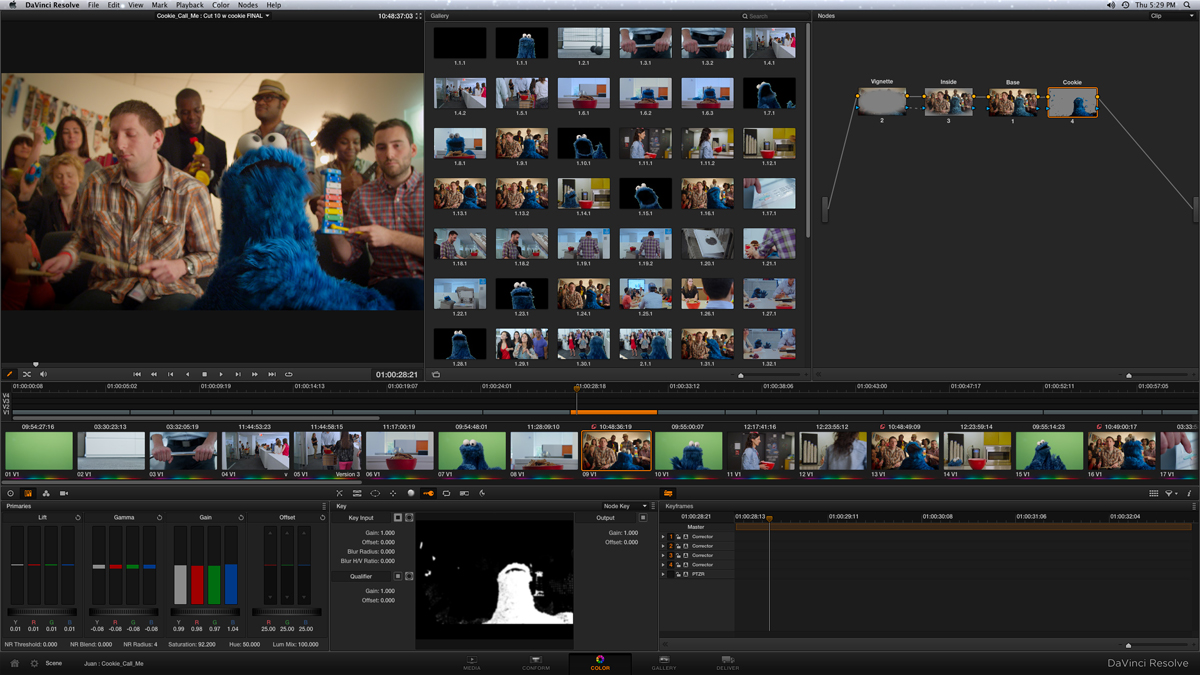Open the filter funnel dropdown above Keyframes
This screenshot has height=675, width=1200.
(x=1170, y=493)
